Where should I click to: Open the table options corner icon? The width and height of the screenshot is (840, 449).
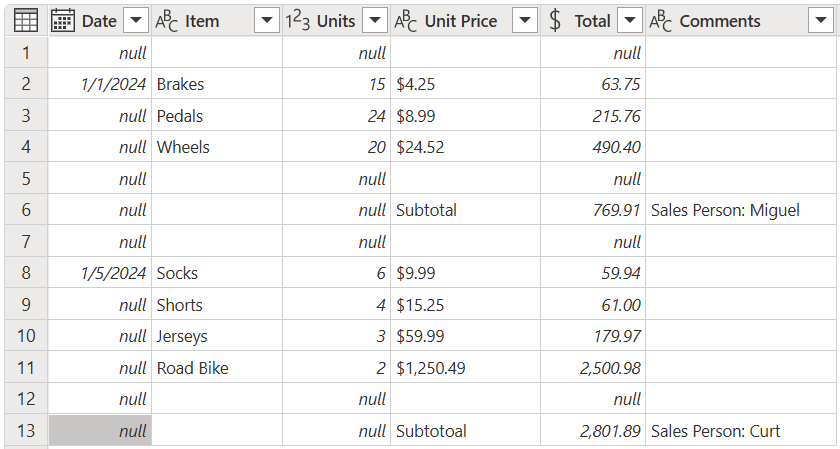[25, 20]
